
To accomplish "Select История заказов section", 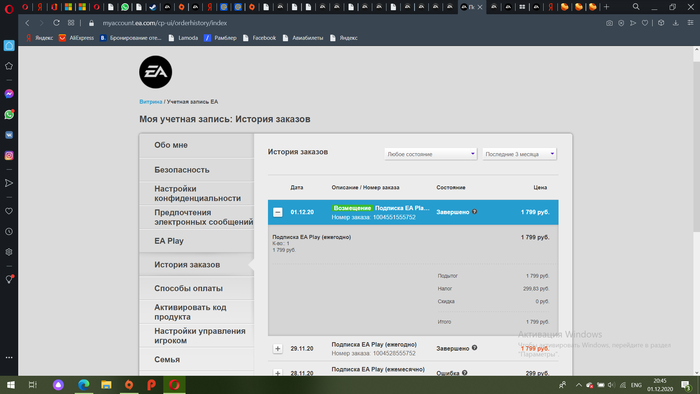I will [x=197, y=265].
